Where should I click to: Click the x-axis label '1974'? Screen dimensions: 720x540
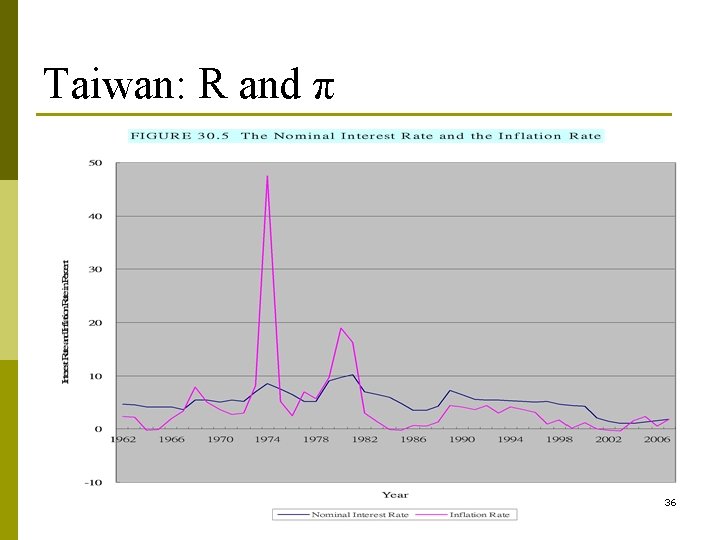tap(268, 439)
